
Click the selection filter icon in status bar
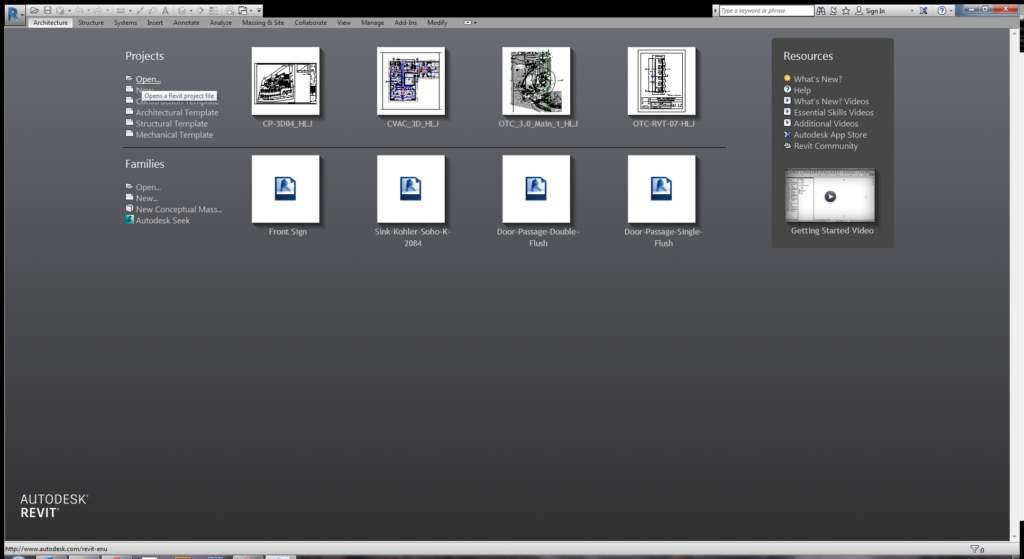(x=975, y=549)
